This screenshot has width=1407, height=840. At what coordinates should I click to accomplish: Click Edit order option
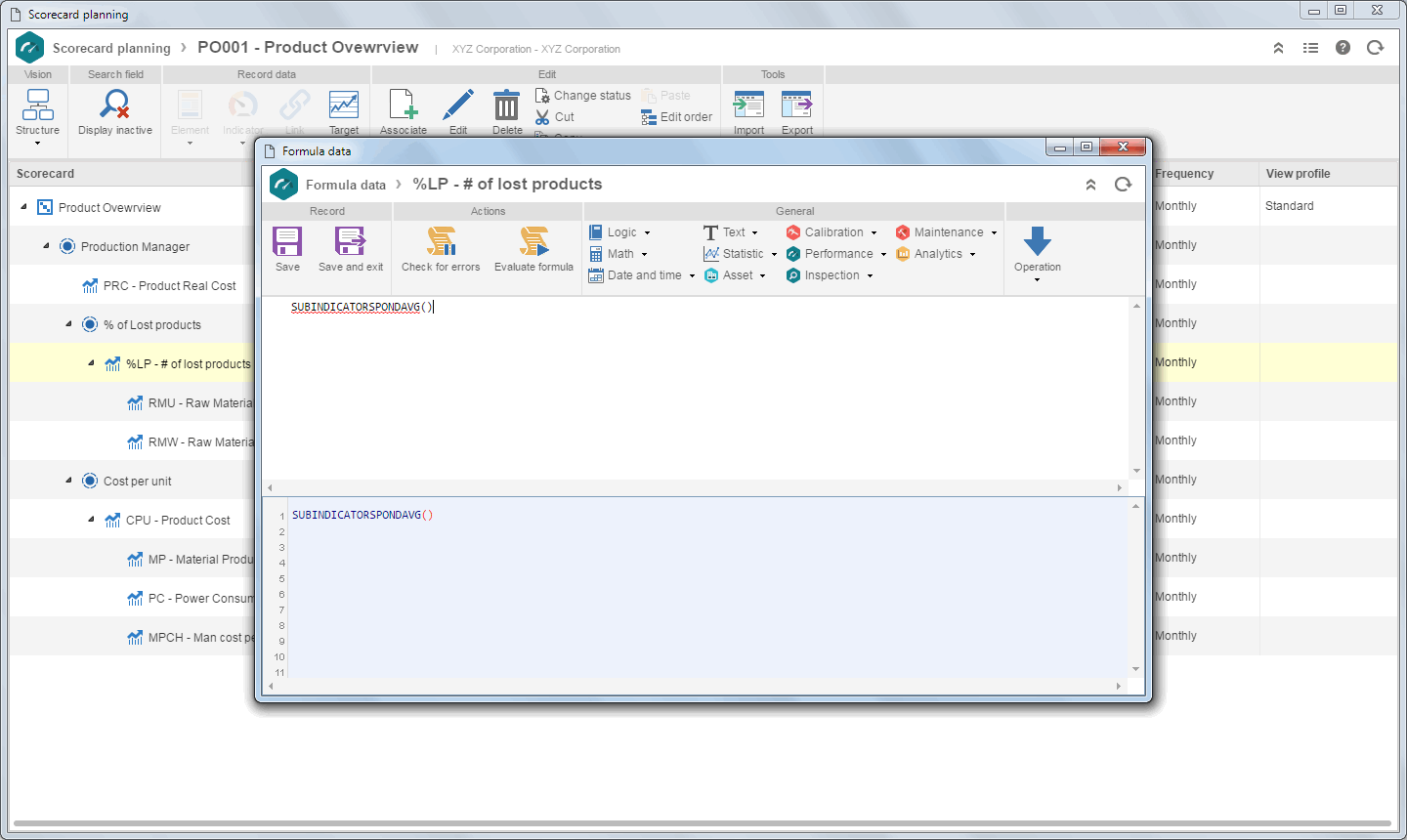pos(676,117)
